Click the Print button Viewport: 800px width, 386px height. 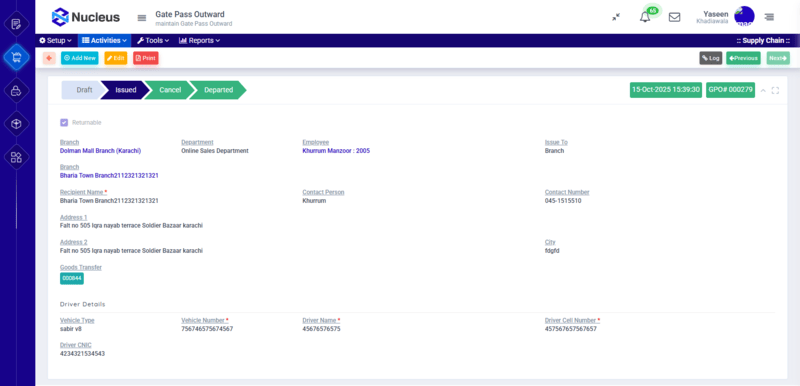click(x=146, y=58)
